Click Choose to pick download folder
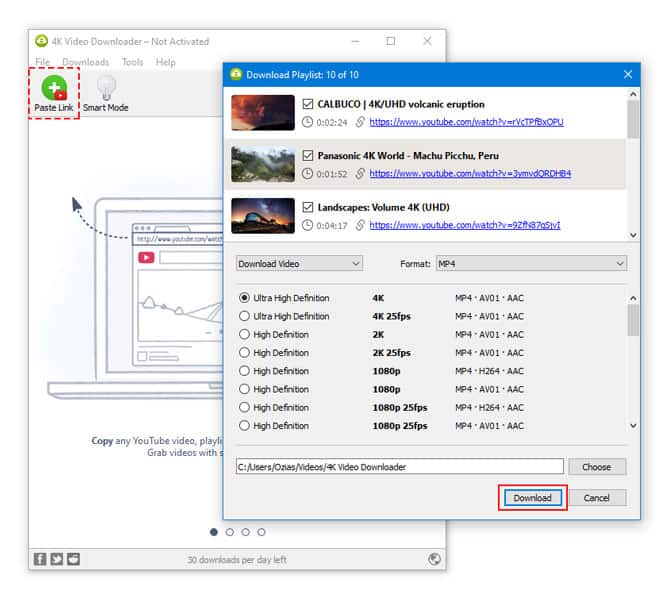 click(x=596, y=467)
